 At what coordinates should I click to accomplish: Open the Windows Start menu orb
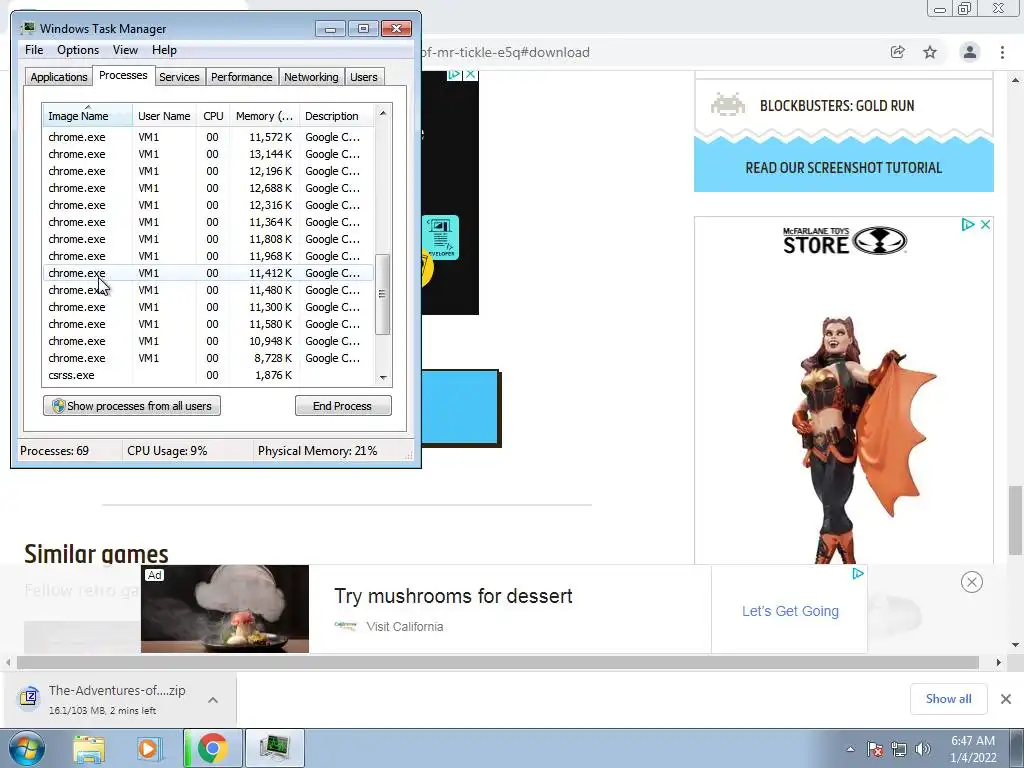(26, 748)
